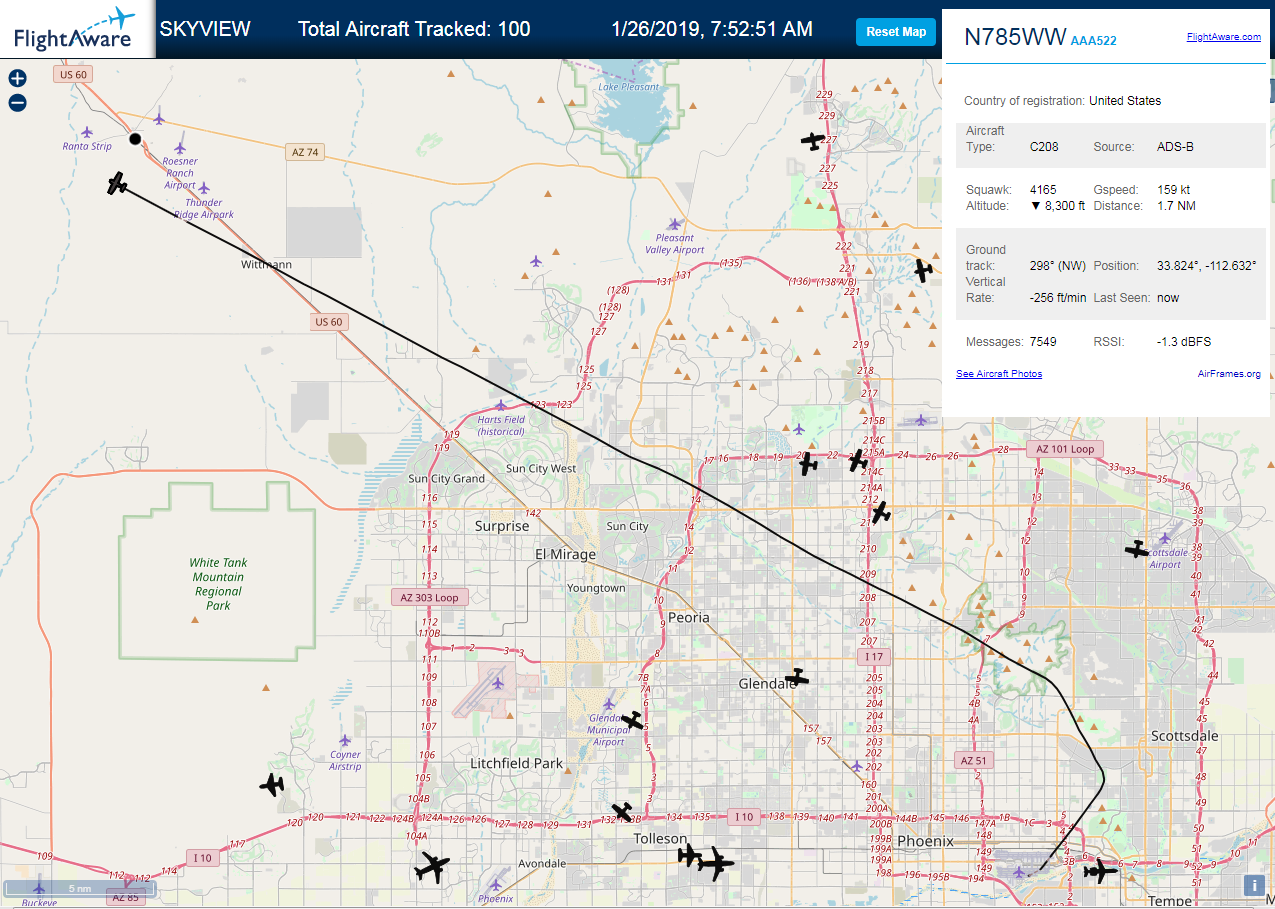This screenshot has height=909, width=1275.
Task: Click the White Tank Mountain Regional Park label
Action: (219, 584)
